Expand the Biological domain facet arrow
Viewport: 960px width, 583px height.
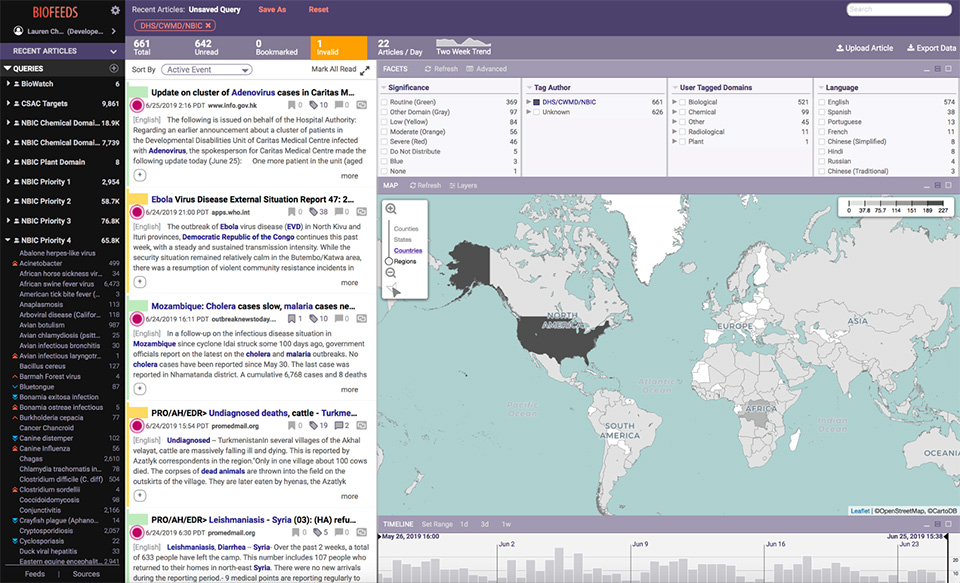coord(675,102)
